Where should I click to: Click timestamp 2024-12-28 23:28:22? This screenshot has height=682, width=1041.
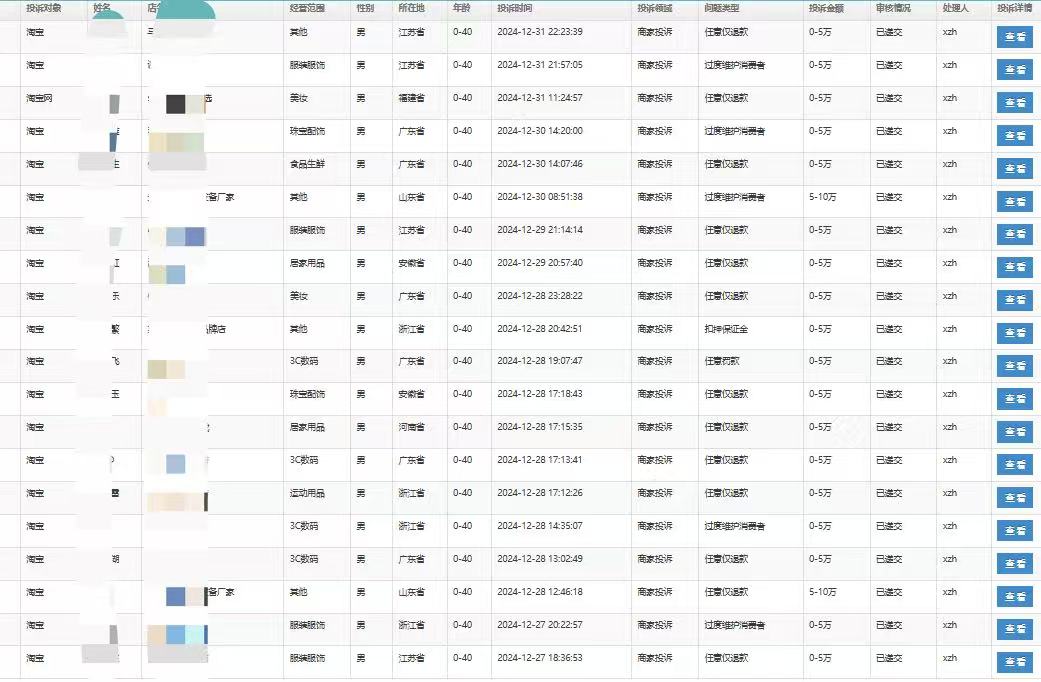click(x=540, y=296)
